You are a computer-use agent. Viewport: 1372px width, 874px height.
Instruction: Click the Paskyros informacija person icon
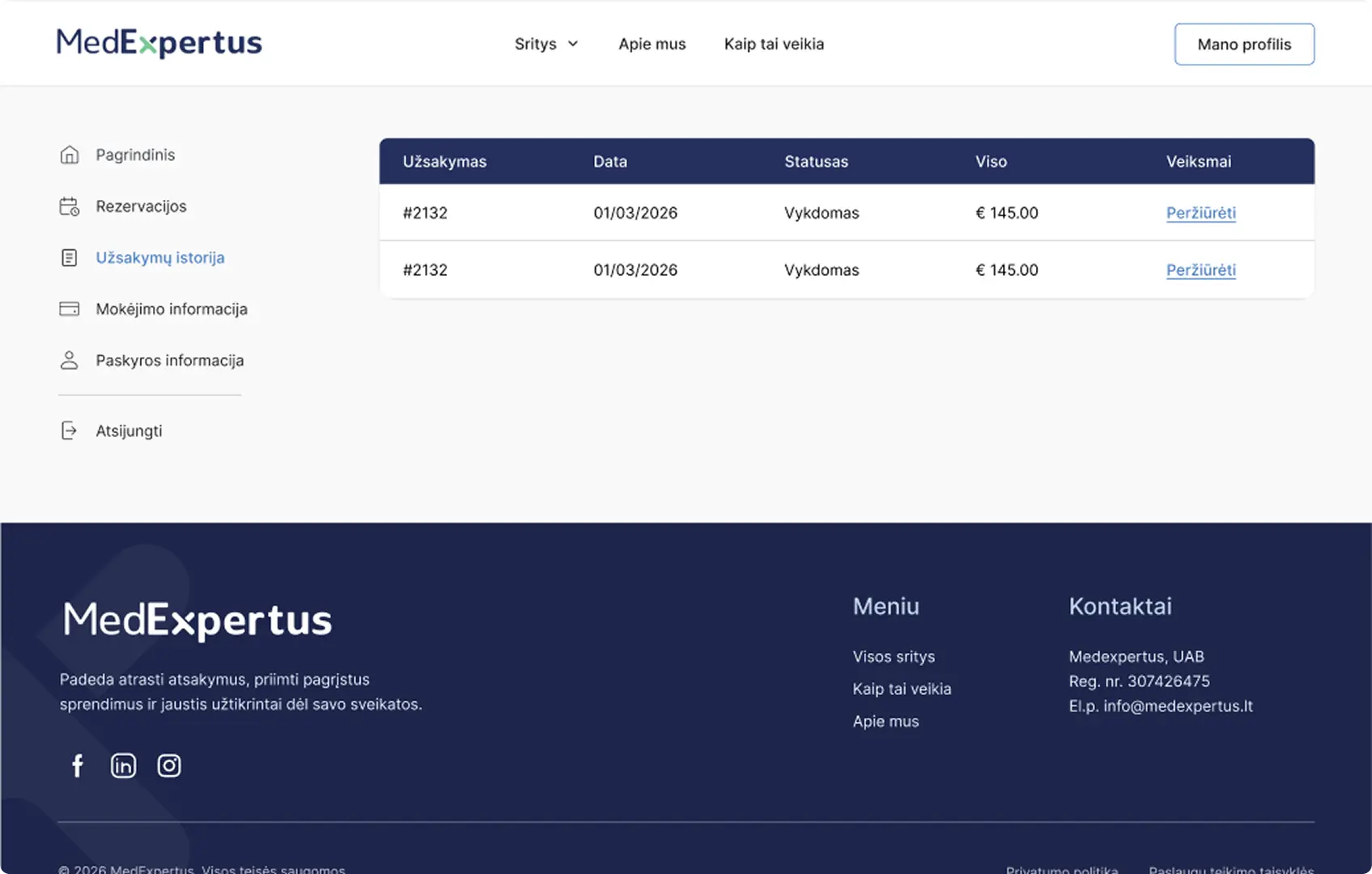click(70, 360)
